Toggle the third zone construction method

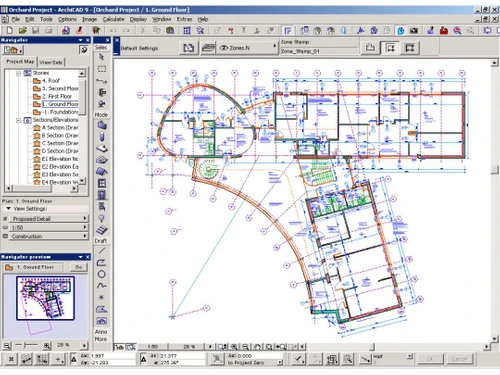click(410, 48)
